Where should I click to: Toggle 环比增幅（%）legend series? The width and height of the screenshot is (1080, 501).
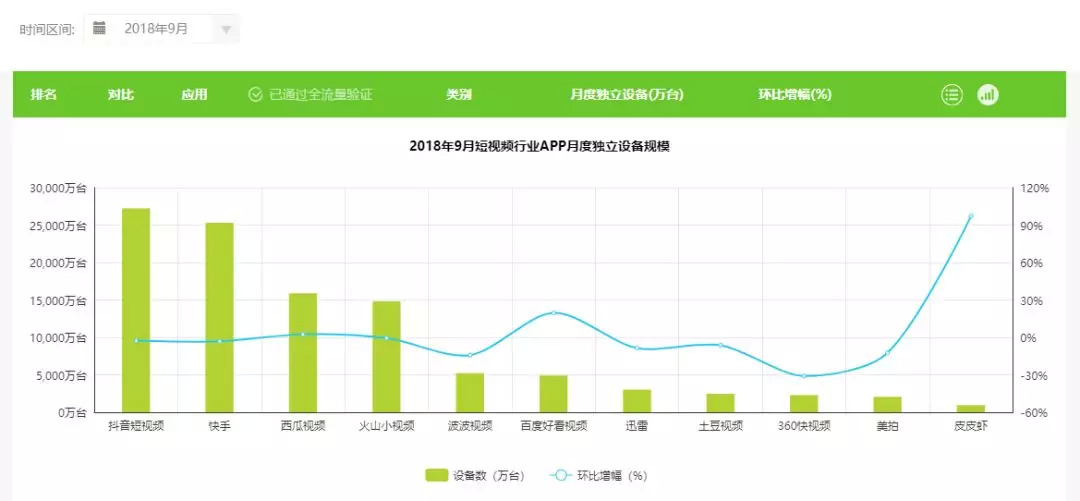[599, 475]
